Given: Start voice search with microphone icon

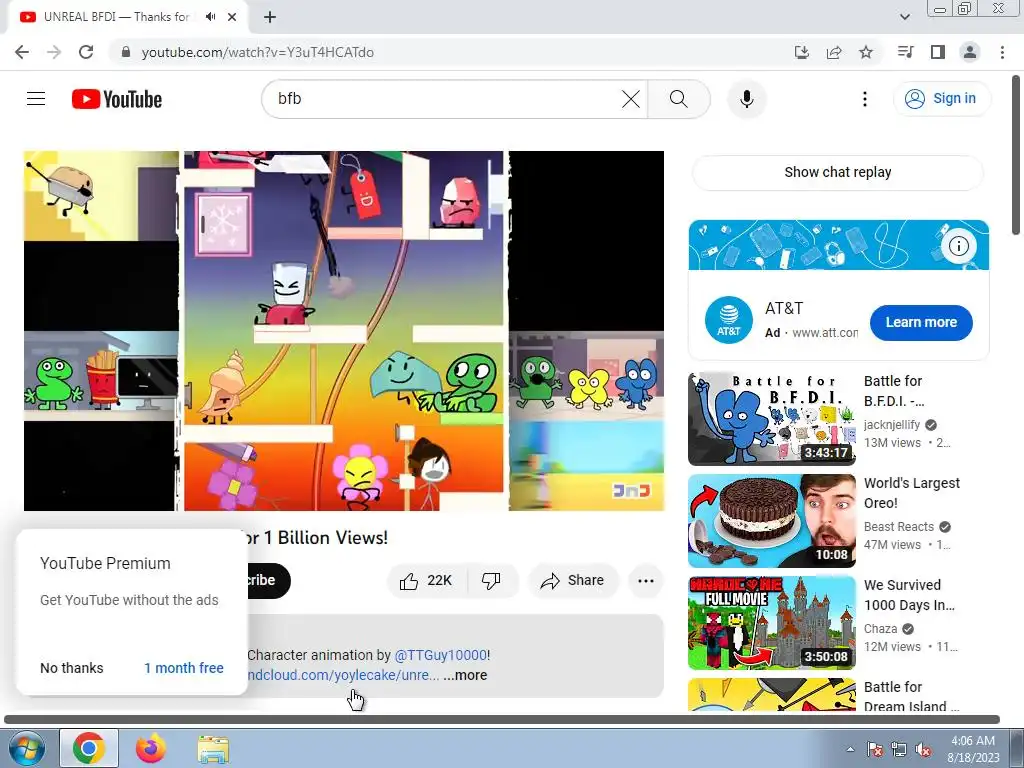Looking at the screenshot, I should tap(747, 99).
